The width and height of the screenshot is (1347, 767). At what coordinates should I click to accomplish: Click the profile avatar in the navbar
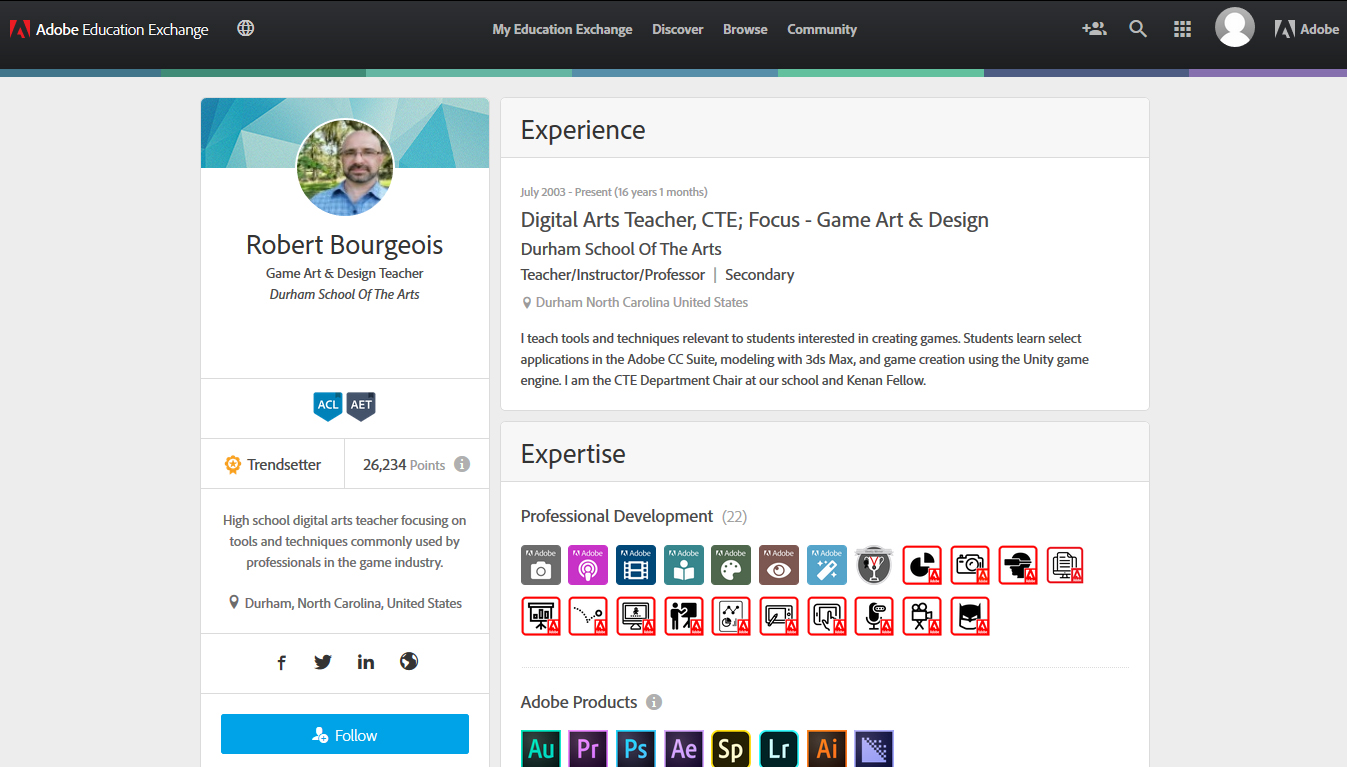tap(1234, 27)
